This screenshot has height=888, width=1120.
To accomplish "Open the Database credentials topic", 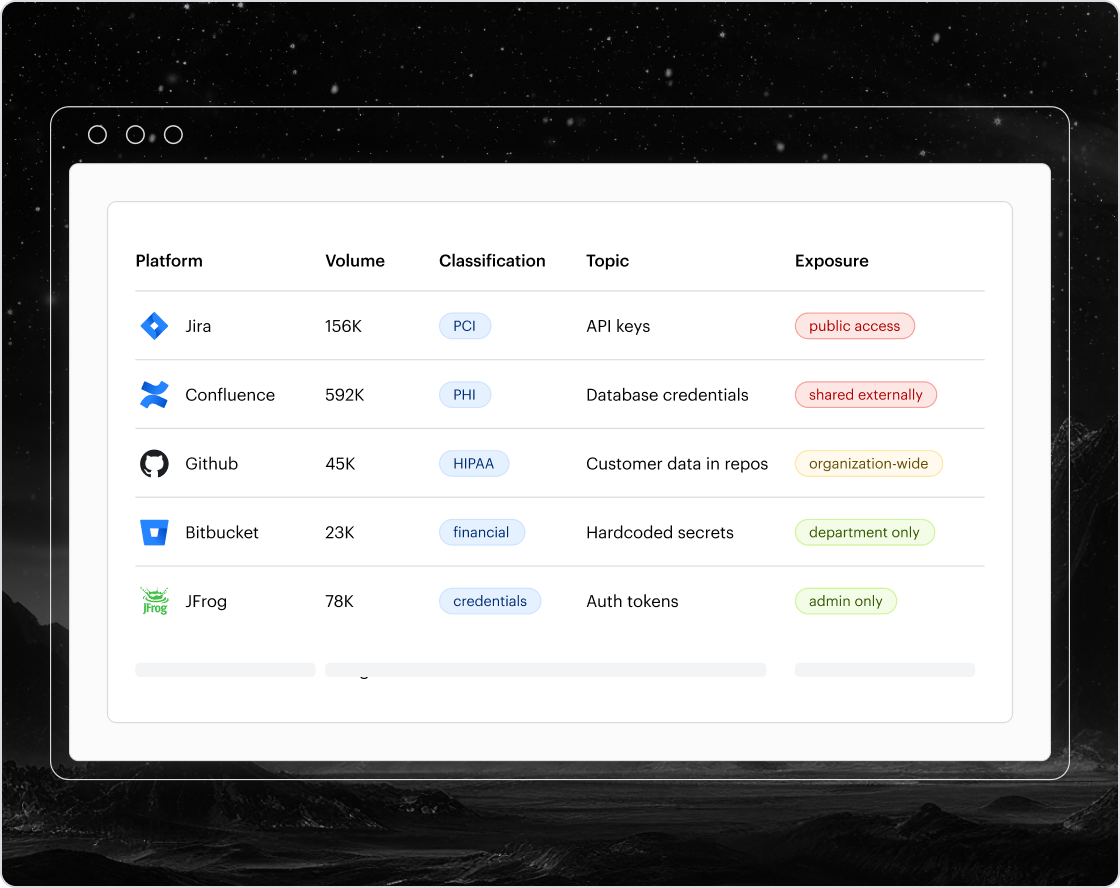I will click(667, 395).
